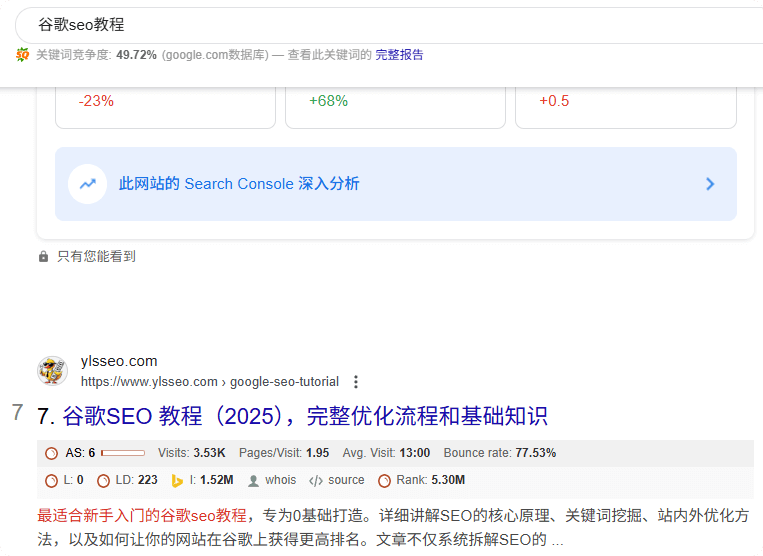
Task: Click the highlighted 最适合新手入门的谷歌seo教程 snippet text
Action: click(x=142, y=515)
